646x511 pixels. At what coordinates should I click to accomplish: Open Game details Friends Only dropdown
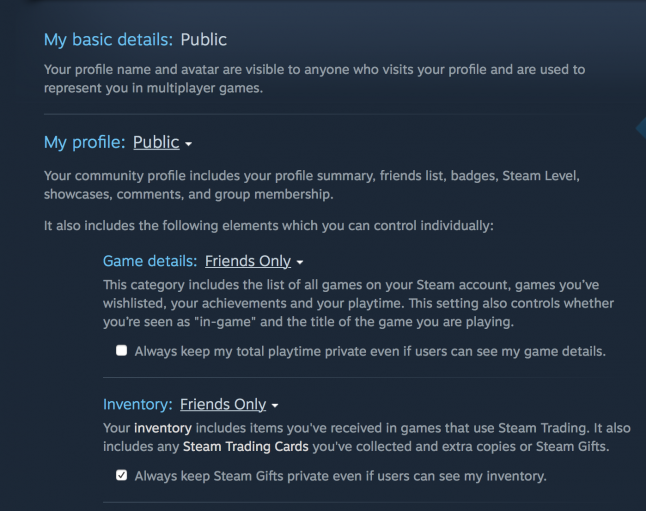(x=247, y=262)
